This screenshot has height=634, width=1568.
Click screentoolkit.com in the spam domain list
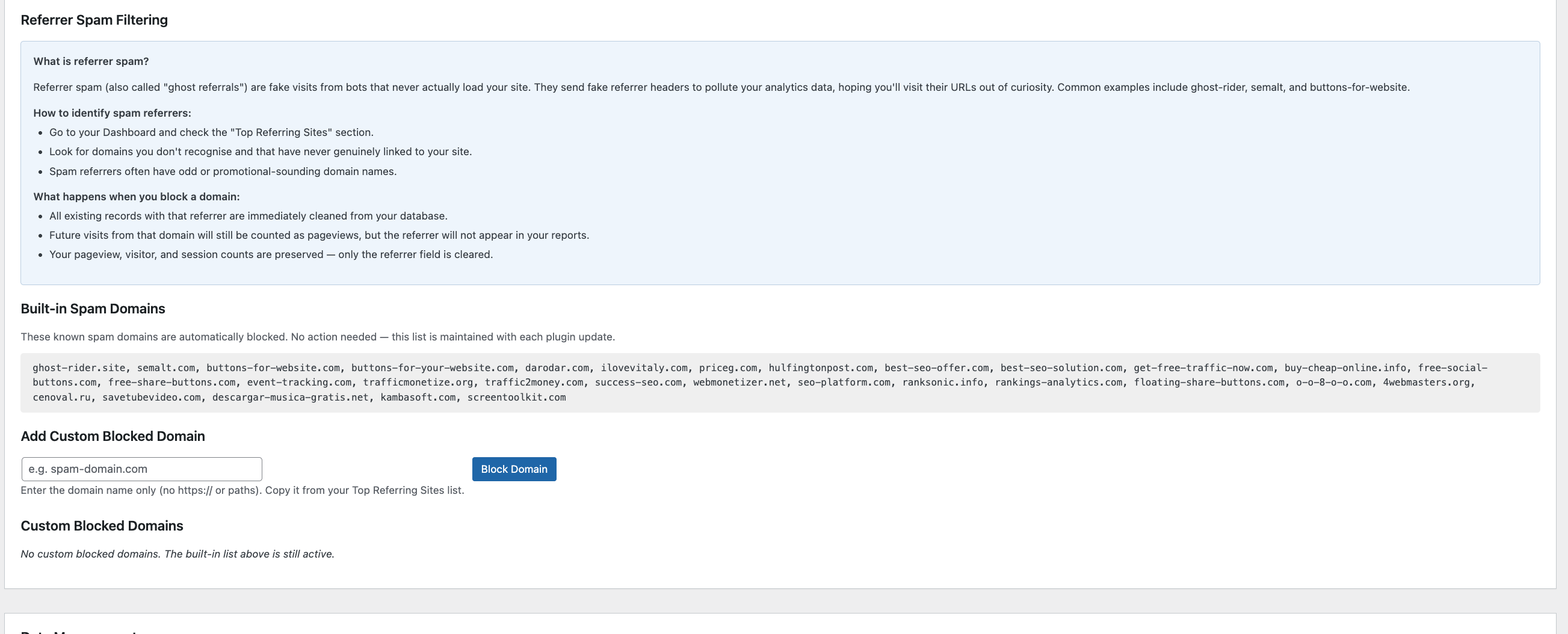click(516, 398)
